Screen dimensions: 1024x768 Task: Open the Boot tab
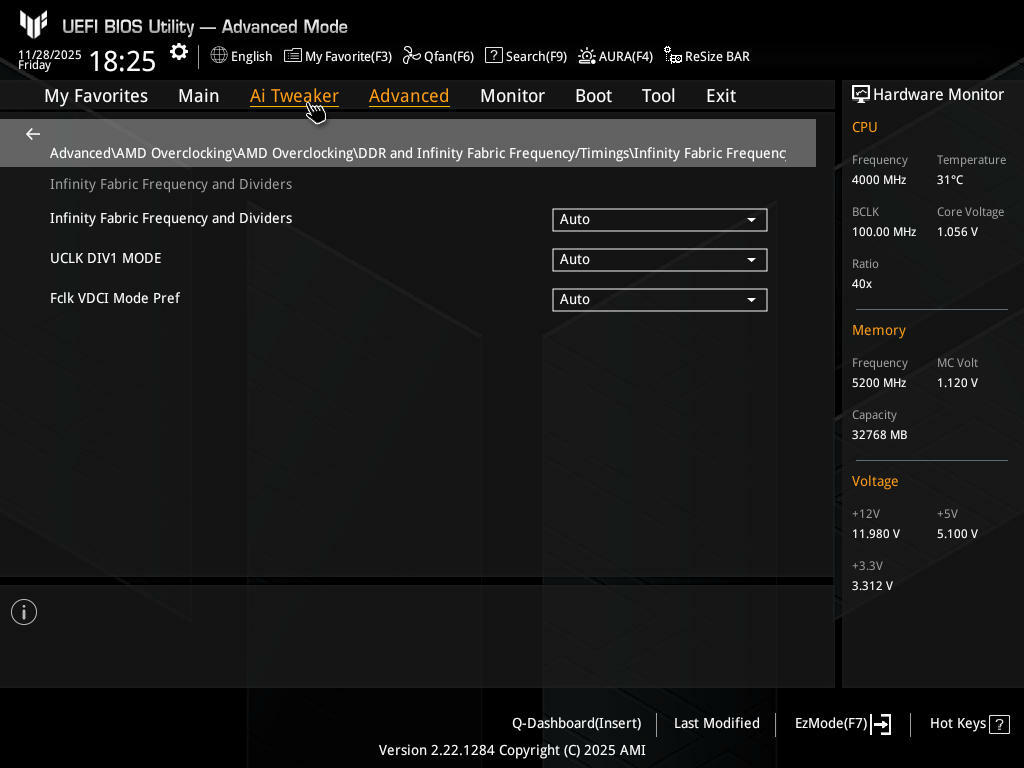click(x=593, y=96)
